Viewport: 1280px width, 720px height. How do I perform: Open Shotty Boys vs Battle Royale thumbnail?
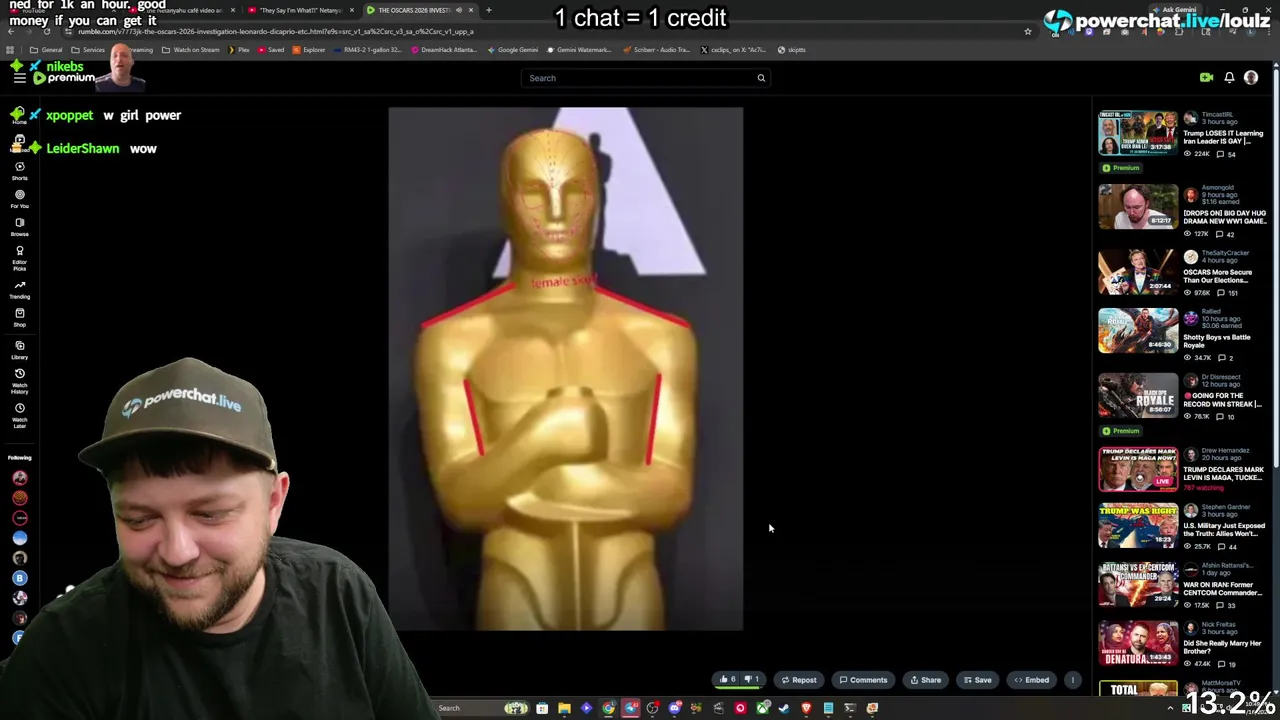point(1138,331)
